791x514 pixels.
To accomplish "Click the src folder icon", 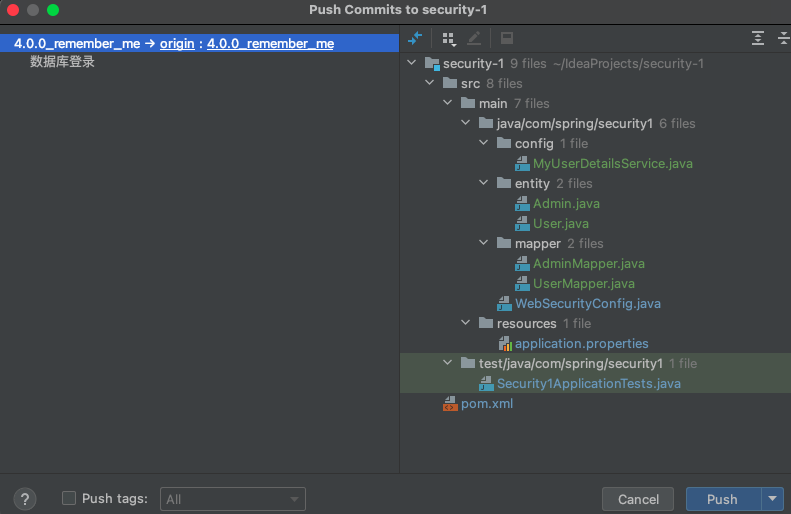I will coord(450,83).
